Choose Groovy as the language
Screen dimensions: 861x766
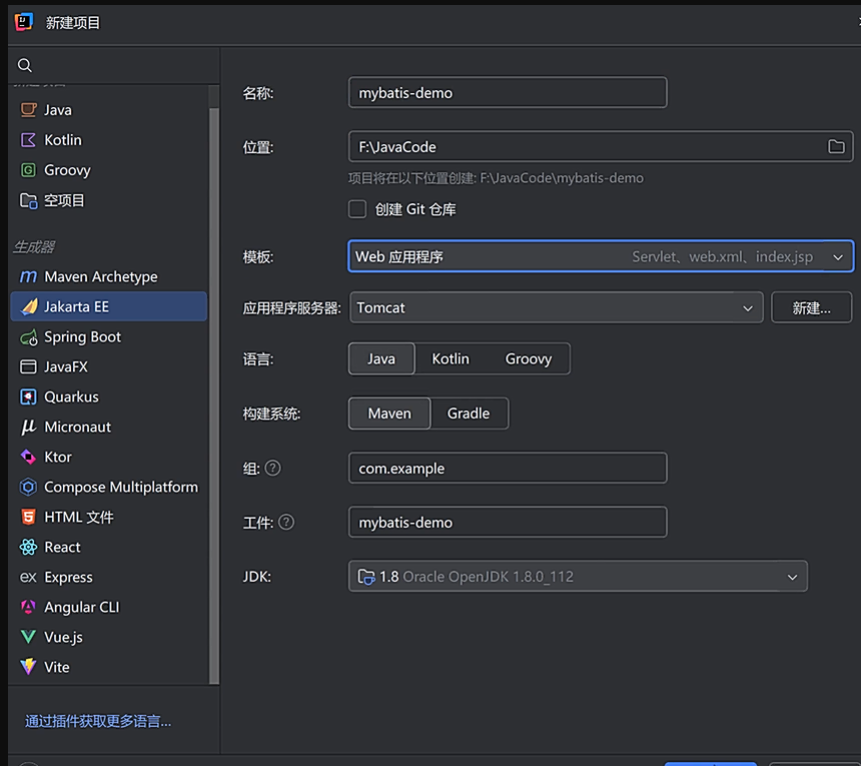tap(528, 359)
